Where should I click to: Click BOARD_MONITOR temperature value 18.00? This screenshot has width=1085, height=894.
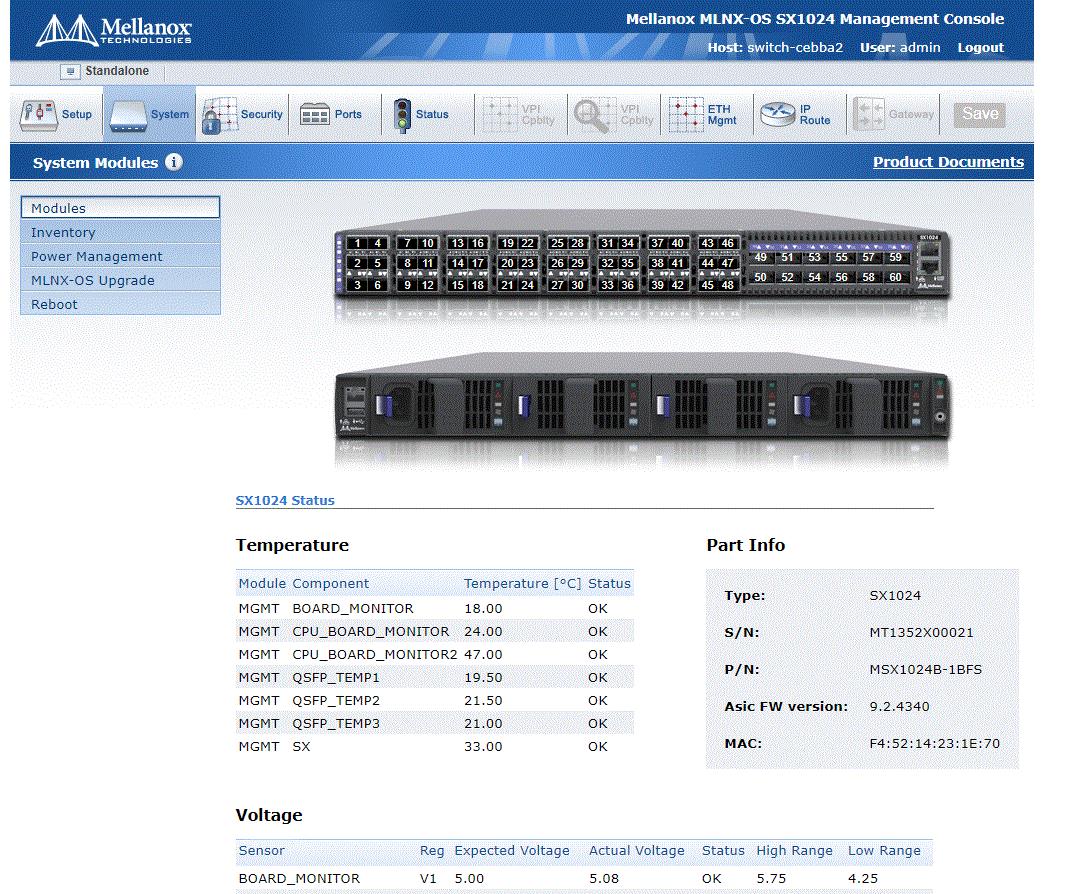pyautogui.click(x=483, y=608)
